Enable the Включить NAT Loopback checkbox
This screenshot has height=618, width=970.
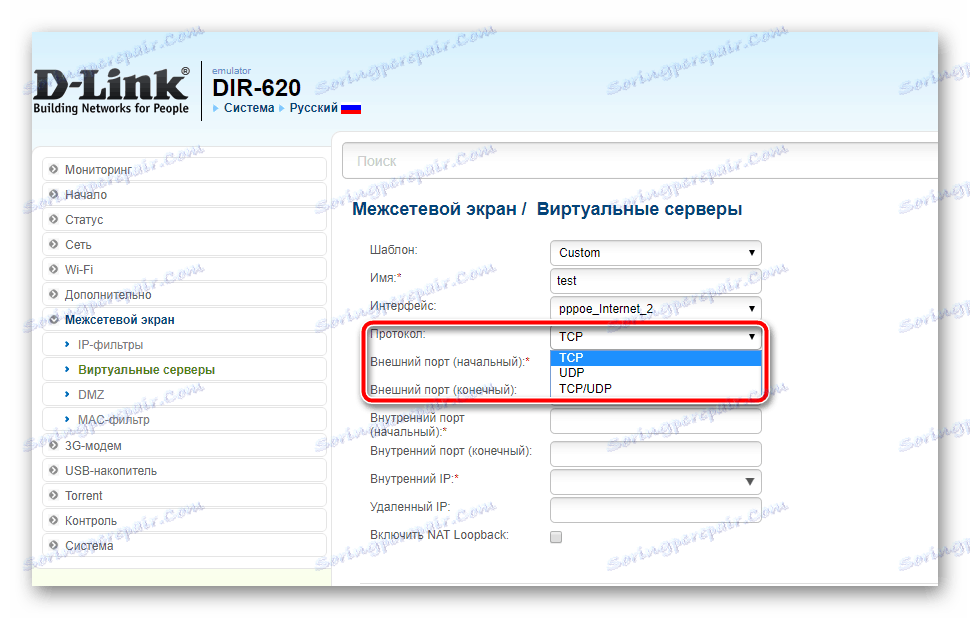(555, 536)
